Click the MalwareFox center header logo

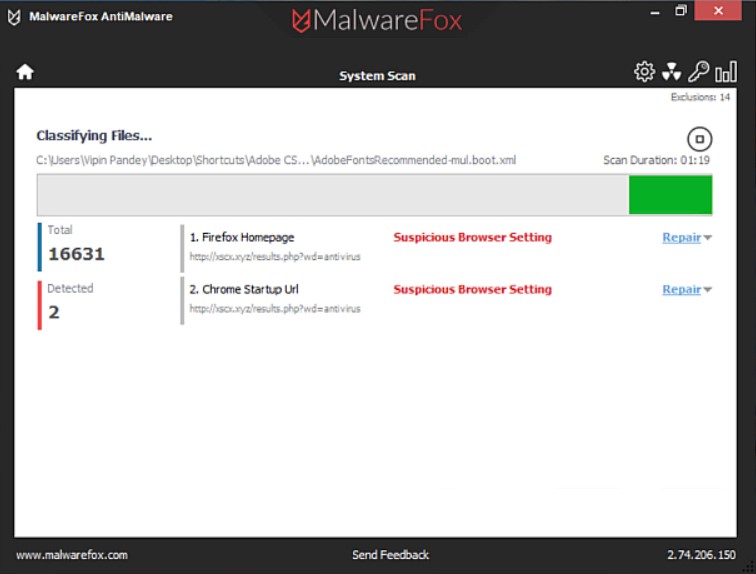377,21
